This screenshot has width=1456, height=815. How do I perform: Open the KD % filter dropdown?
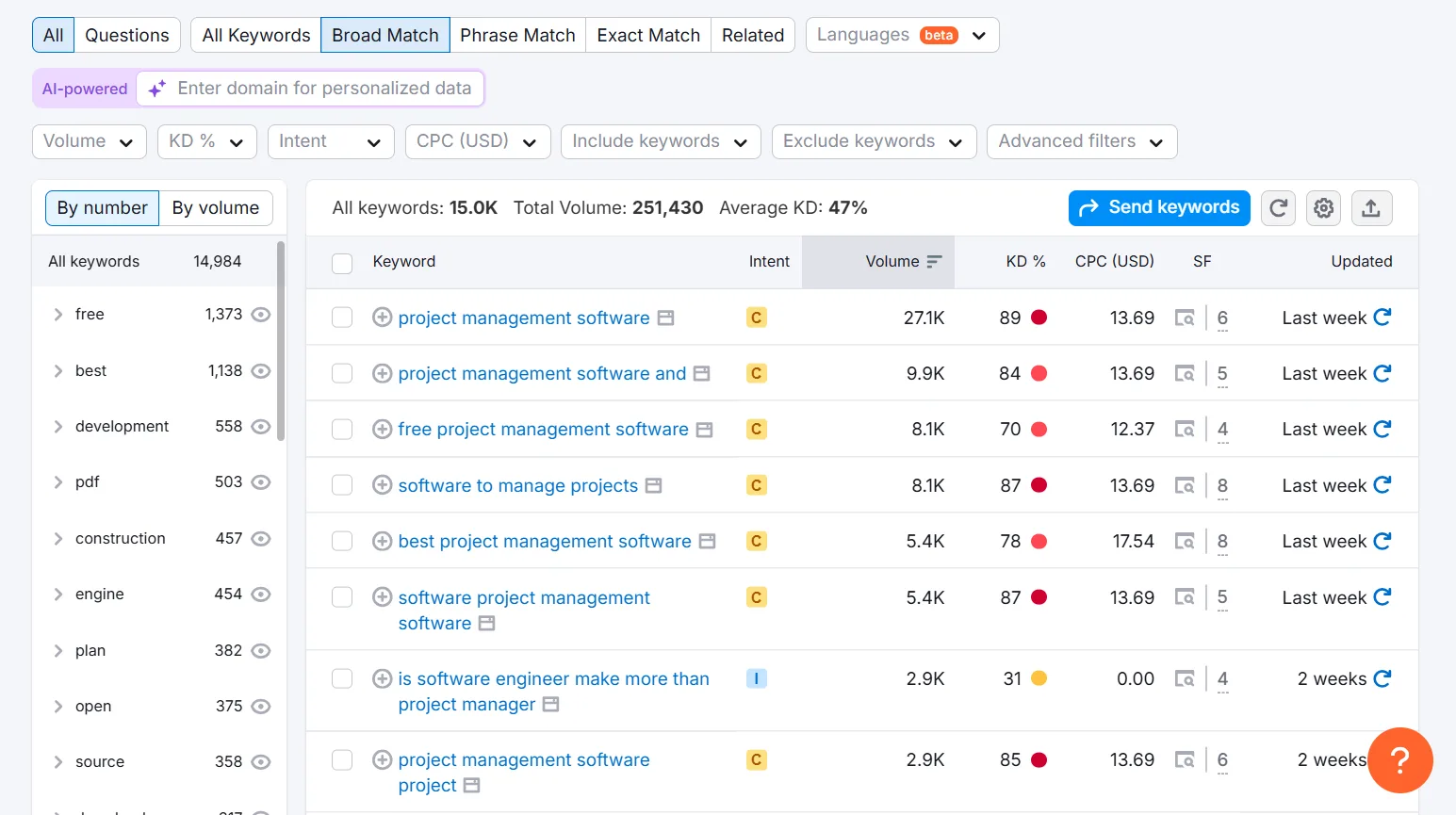point(207,141)
